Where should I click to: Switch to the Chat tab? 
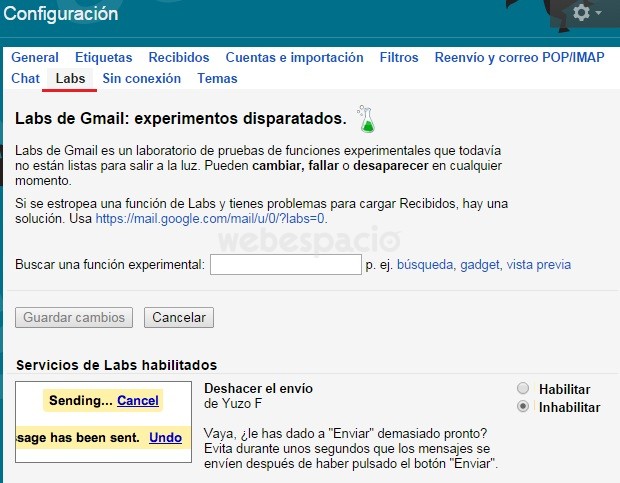[x=25, y=78]
